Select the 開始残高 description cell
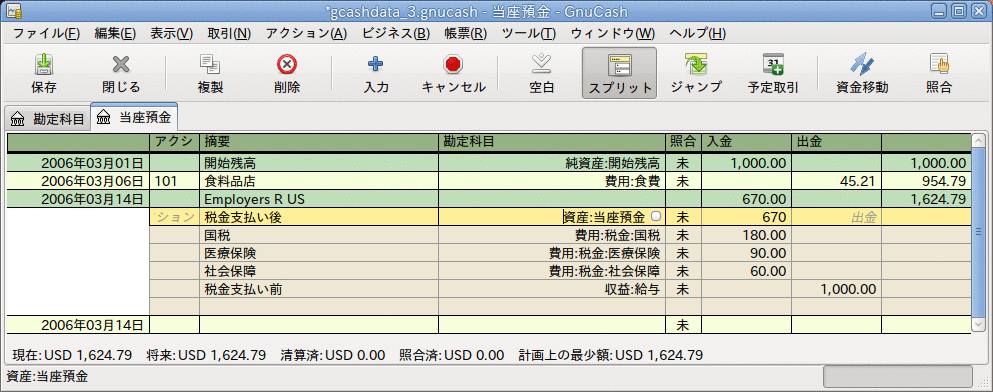This screenshot has height=392, width=993. tap(319, 163)
